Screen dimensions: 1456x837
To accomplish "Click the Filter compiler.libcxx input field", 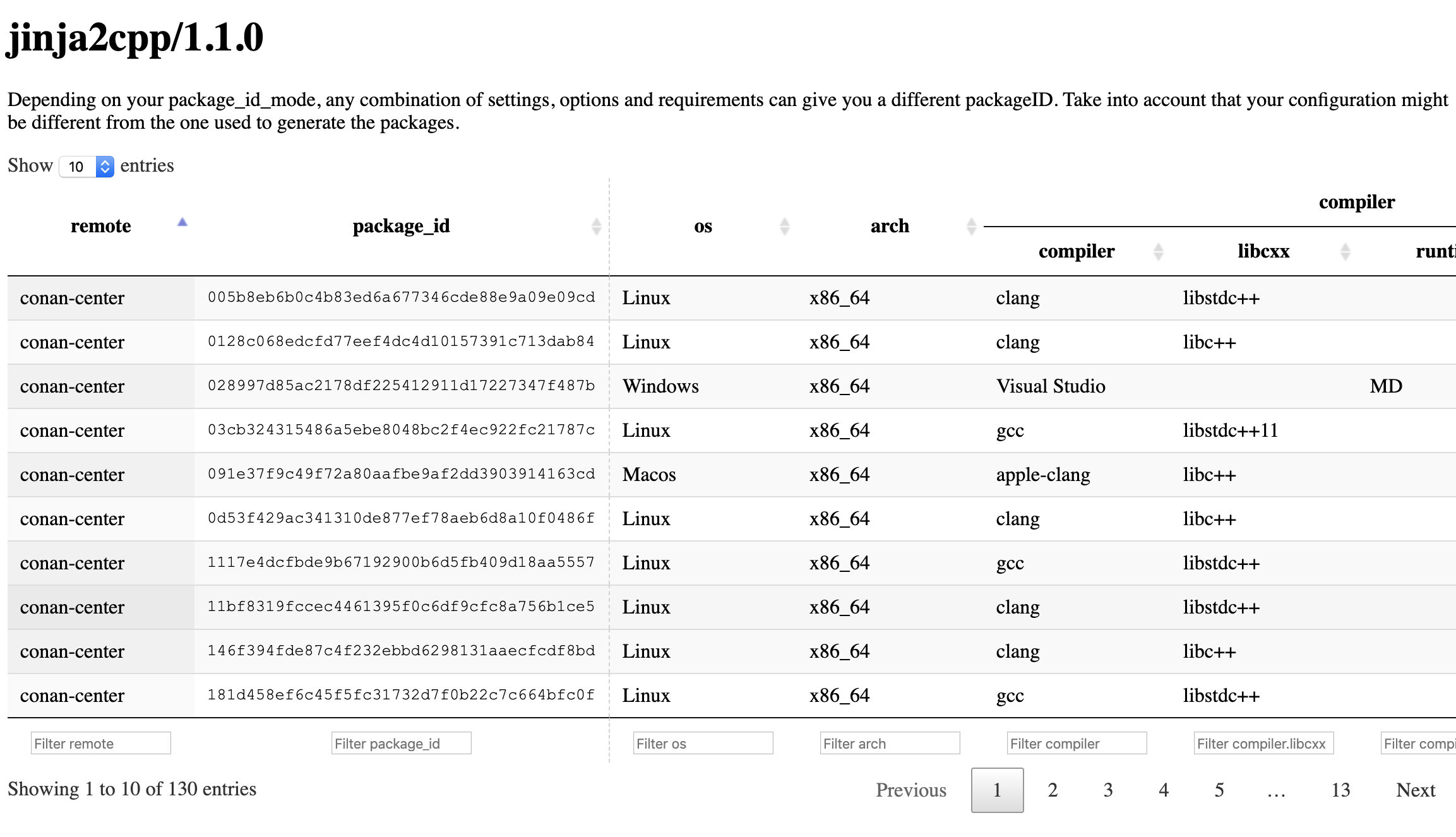I will (x=1263, y=744).
